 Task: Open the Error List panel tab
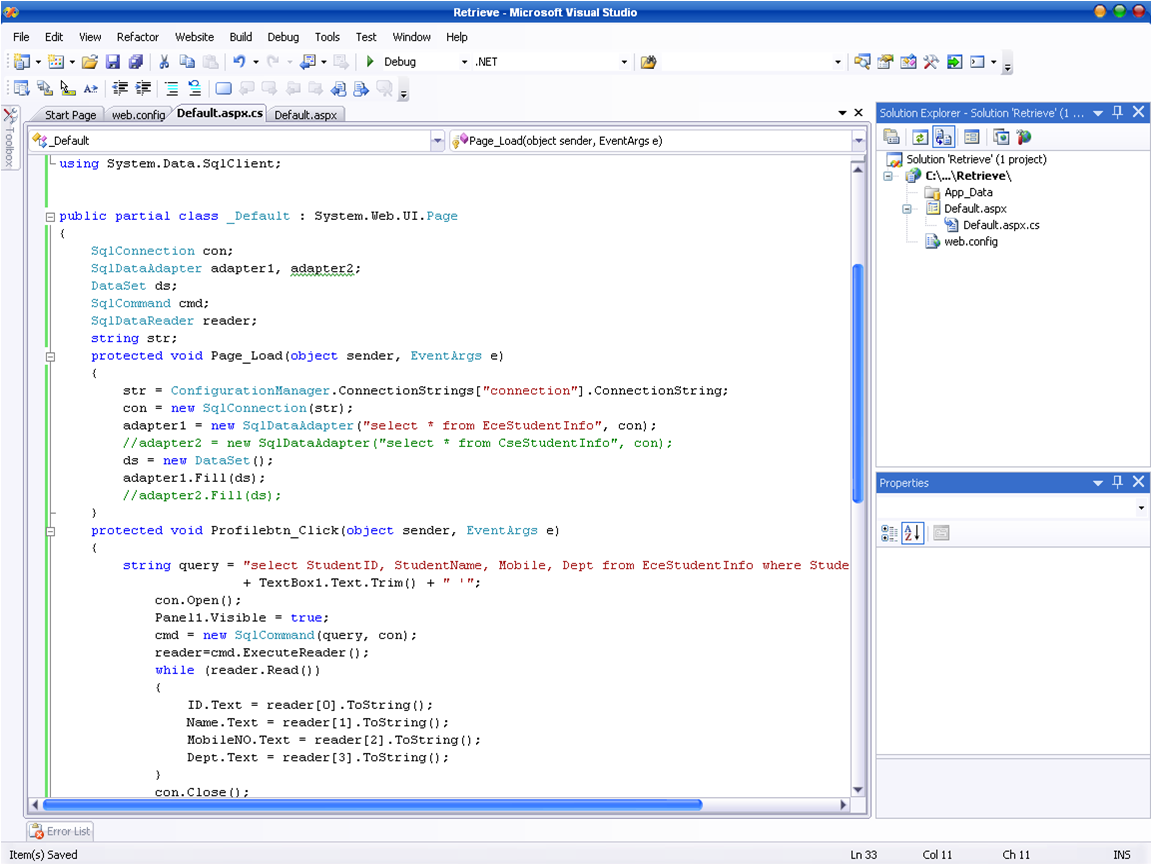coord(60,831)
